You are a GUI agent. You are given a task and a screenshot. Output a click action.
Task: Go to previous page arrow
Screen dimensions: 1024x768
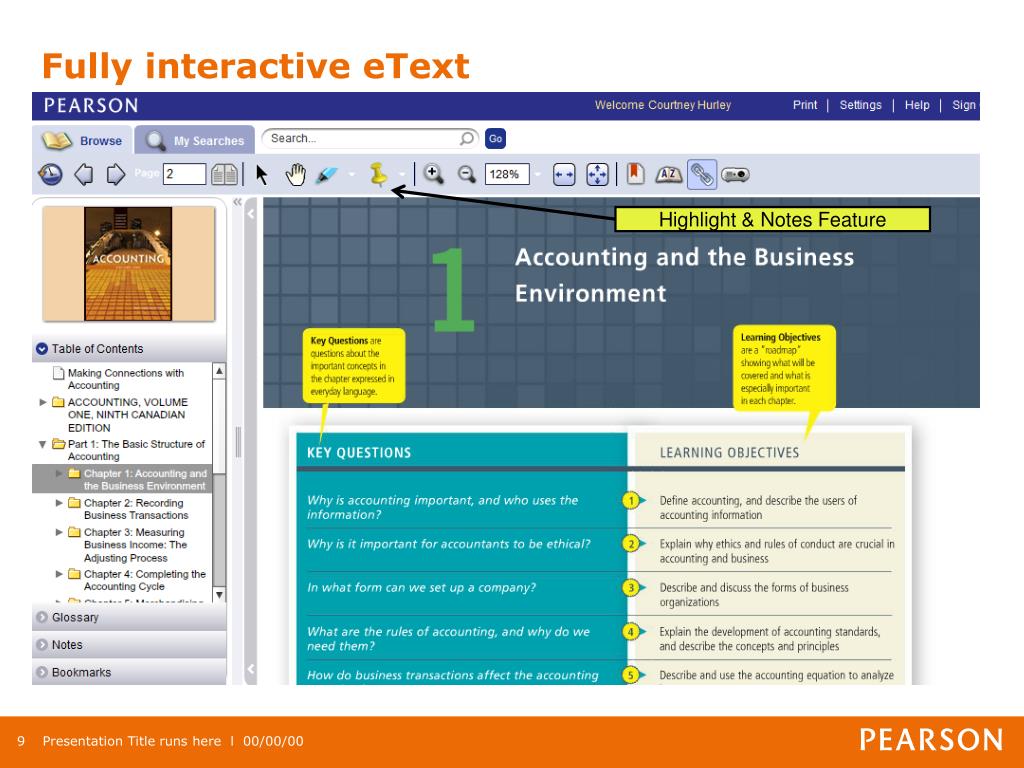click(84, 174)
